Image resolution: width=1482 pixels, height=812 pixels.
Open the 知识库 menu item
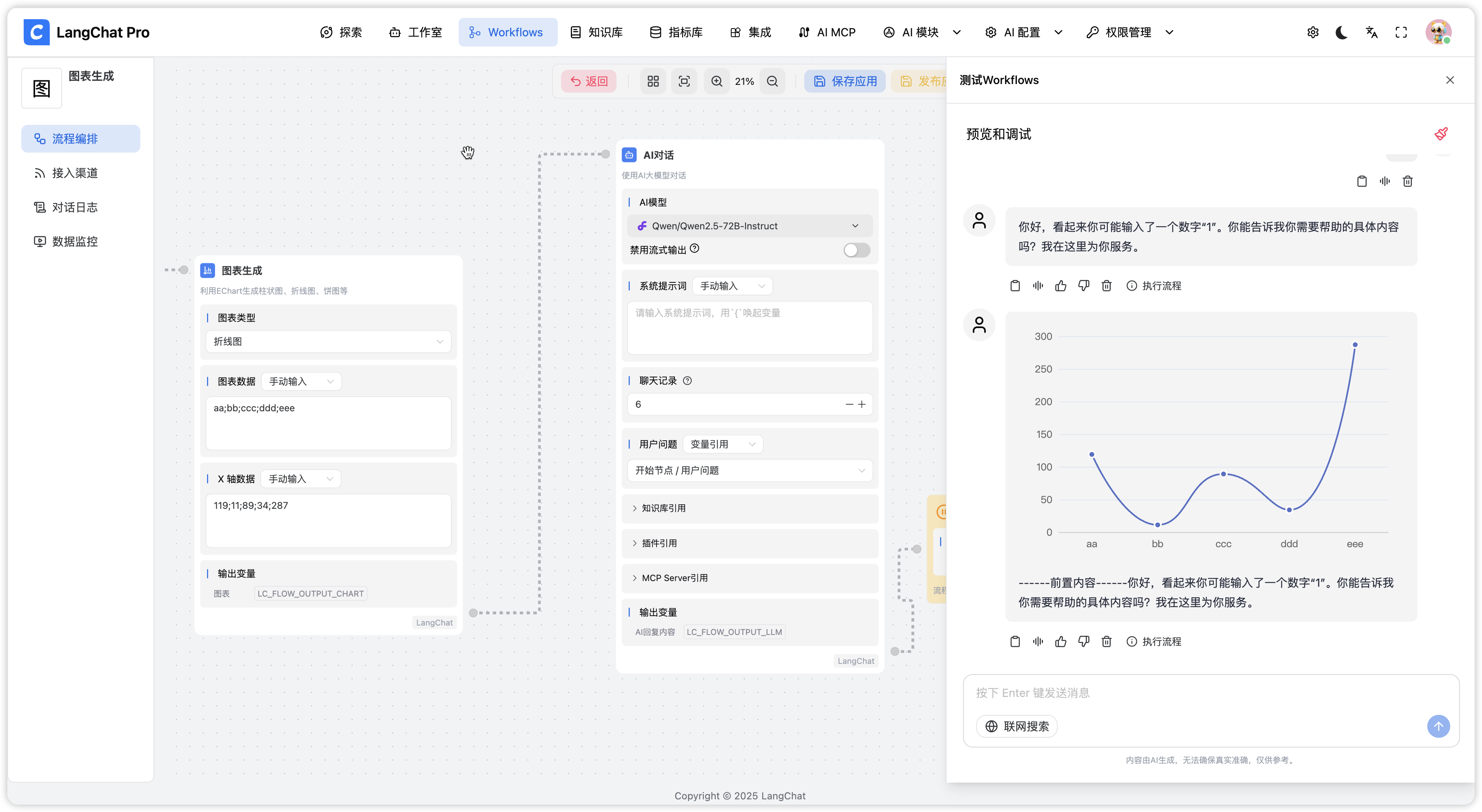click(x=596, y=32)
